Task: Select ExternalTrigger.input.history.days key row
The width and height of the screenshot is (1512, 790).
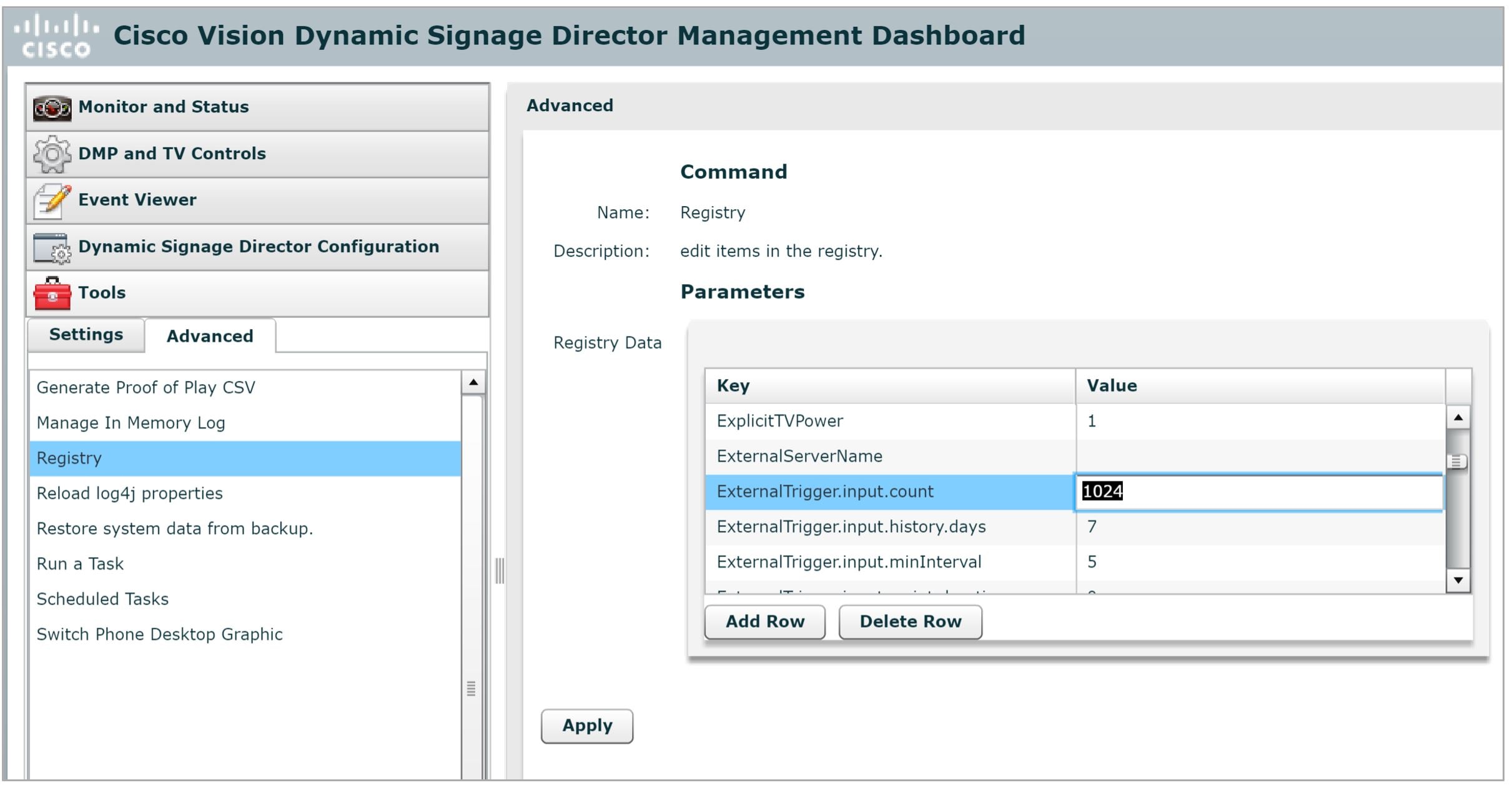Action: pyautogui.click(x=891, y=527)
